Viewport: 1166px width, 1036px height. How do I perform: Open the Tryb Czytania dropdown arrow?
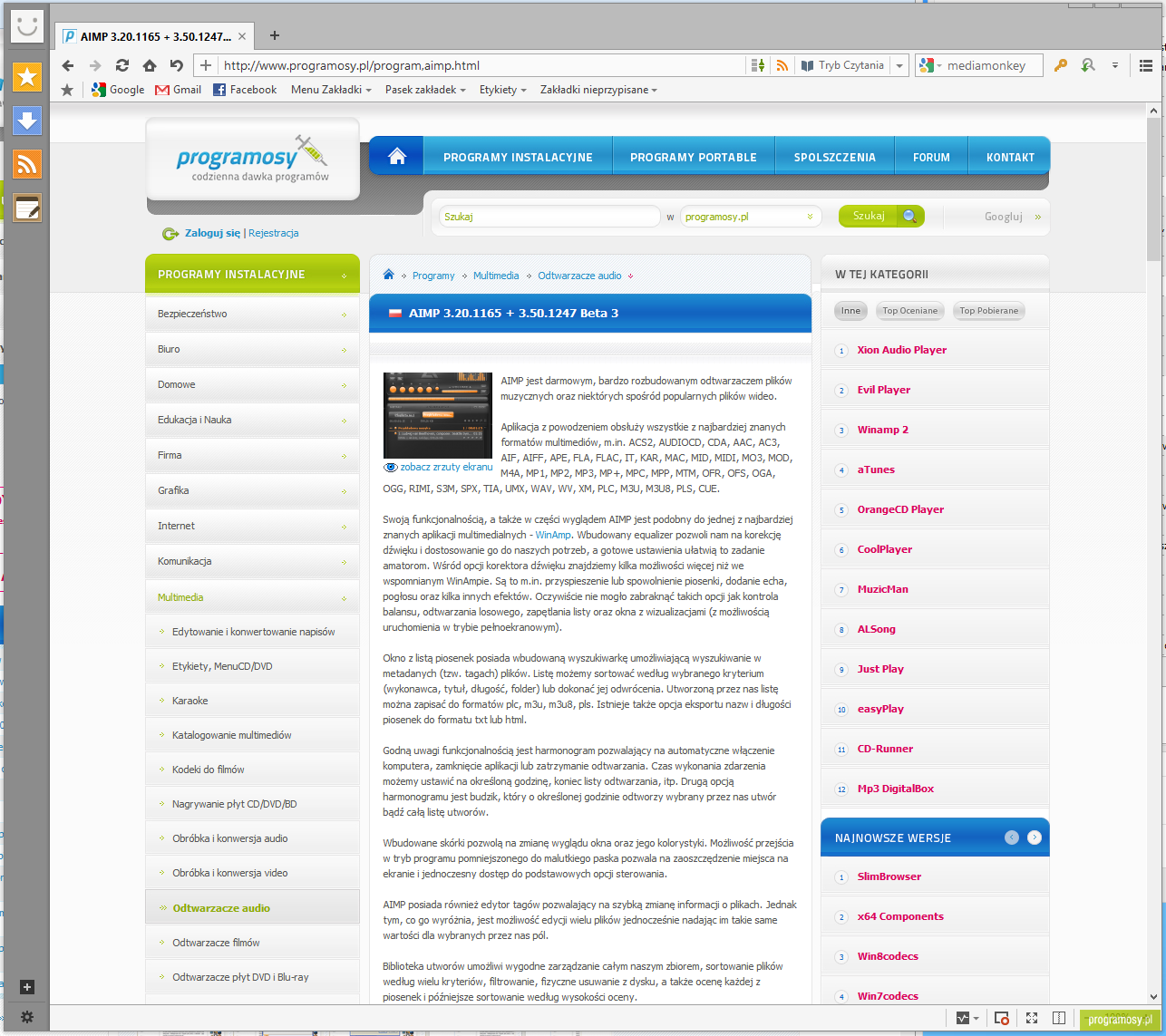coord(899,65)
